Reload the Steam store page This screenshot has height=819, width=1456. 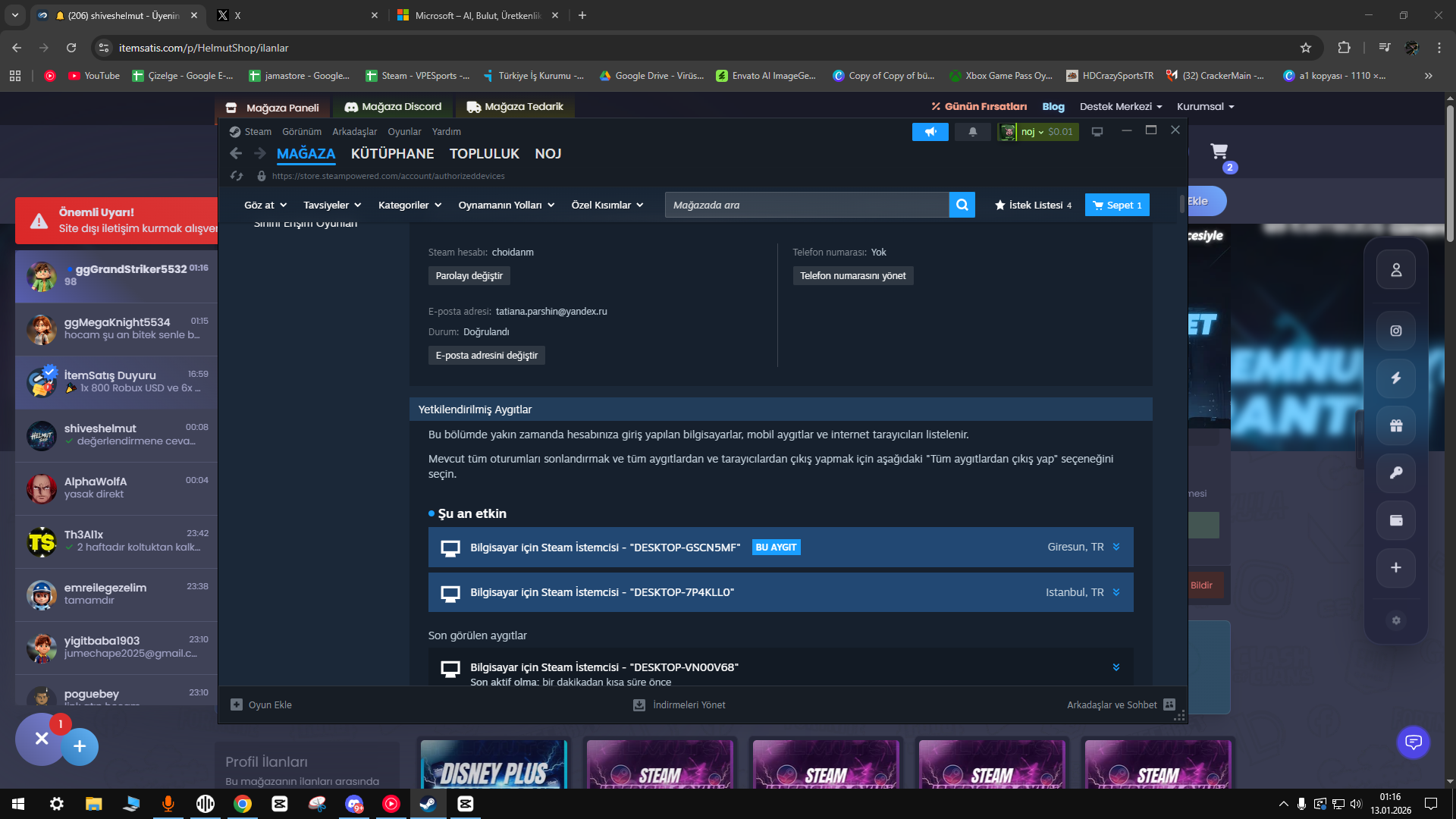pos(237,176)
